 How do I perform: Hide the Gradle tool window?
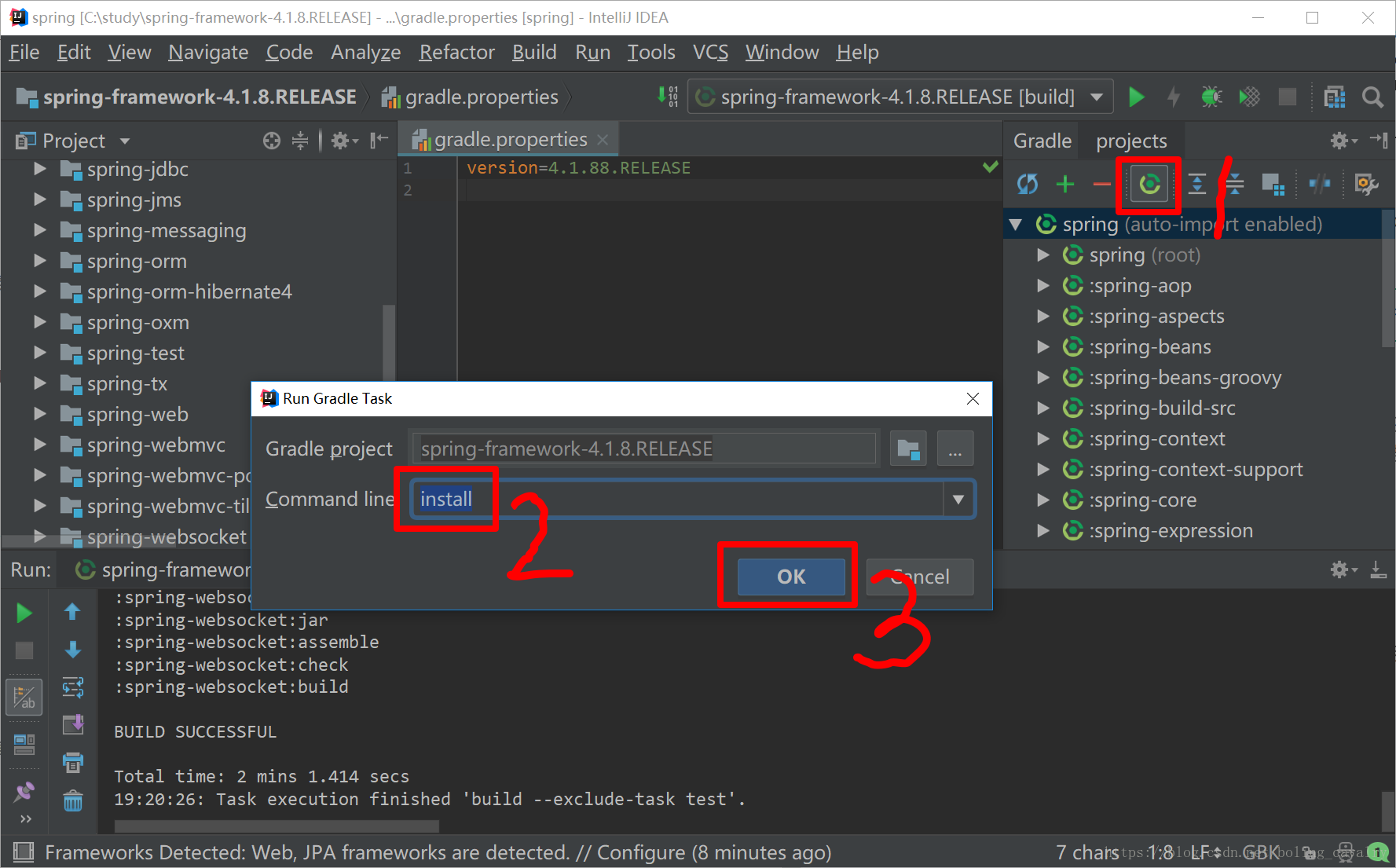click(x=1379, y=140)
